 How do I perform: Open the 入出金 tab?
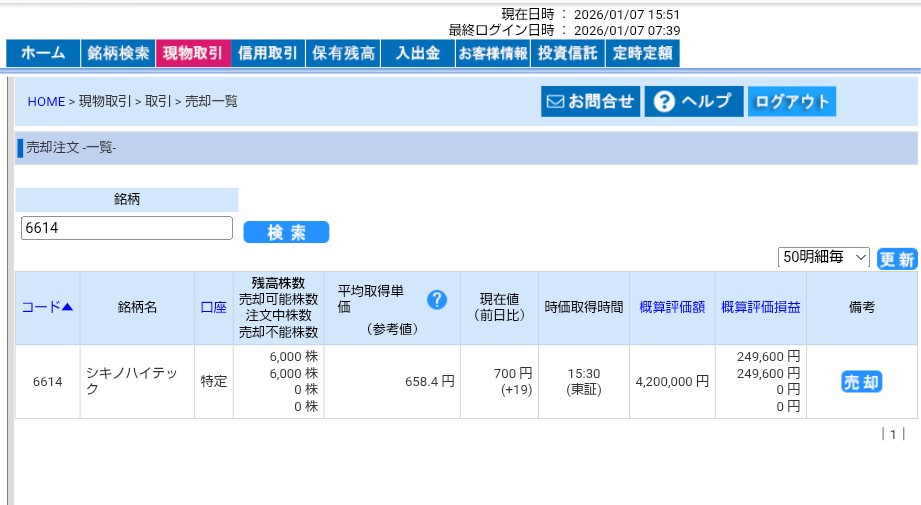(417, 53)
